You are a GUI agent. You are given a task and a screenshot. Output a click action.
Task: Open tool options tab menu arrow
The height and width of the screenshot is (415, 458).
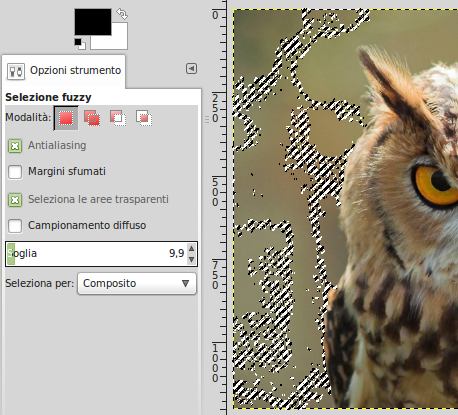pyautogui.click(x=191, y=69)
